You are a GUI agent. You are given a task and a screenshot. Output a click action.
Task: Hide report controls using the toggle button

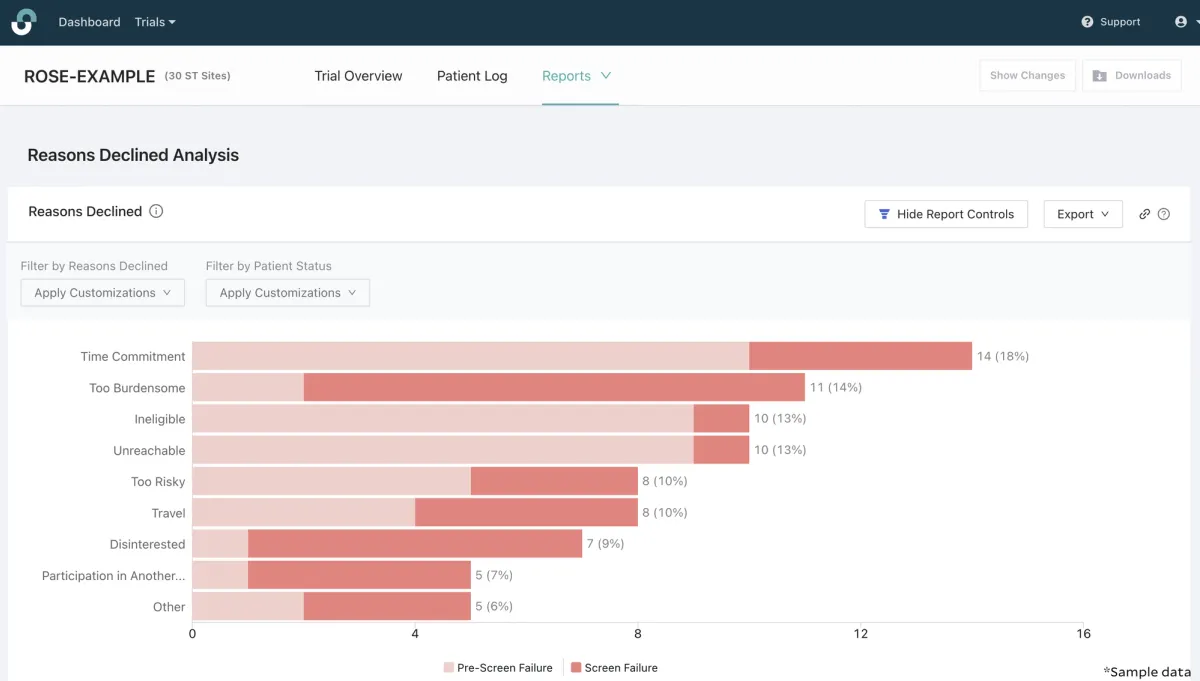point(946,213)
